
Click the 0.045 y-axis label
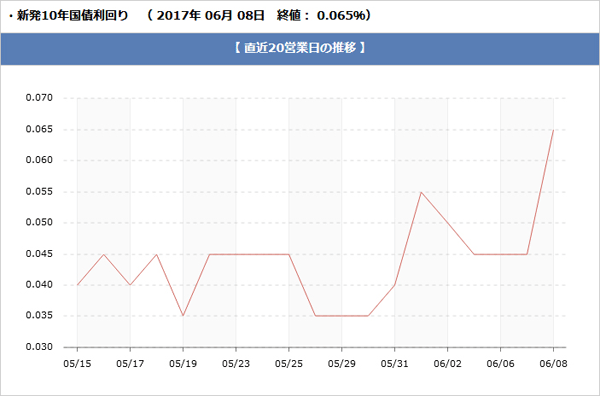click(x=39, y=254)
